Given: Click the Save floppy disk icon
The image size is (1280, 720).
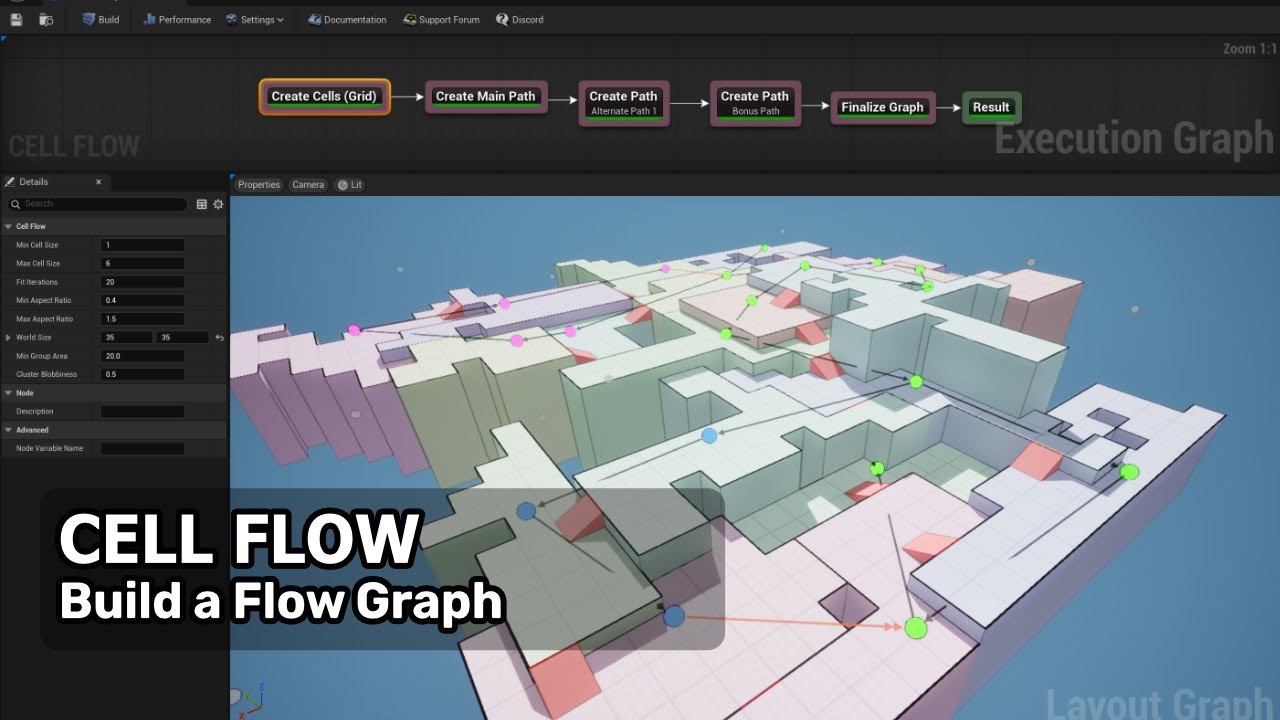Looking at the screenshot, I should tap(16, 19).
